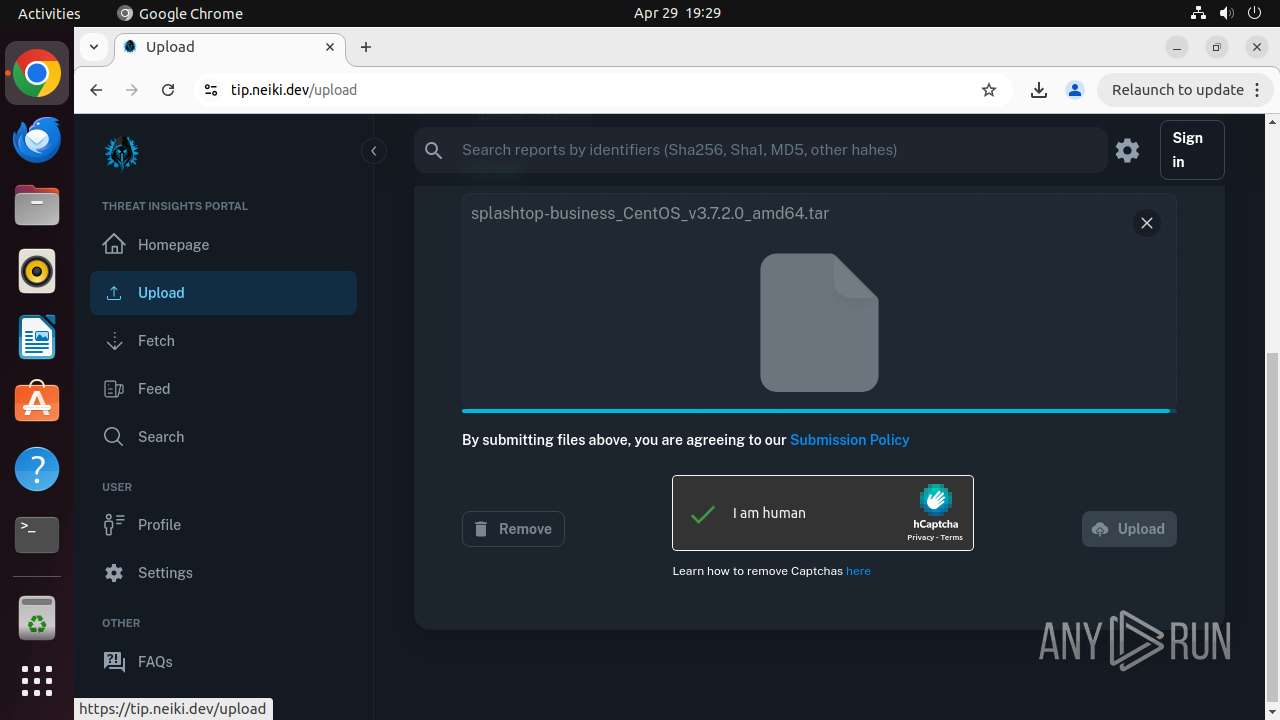Toggle the I am human captcha checkbox

click(703, 513)
